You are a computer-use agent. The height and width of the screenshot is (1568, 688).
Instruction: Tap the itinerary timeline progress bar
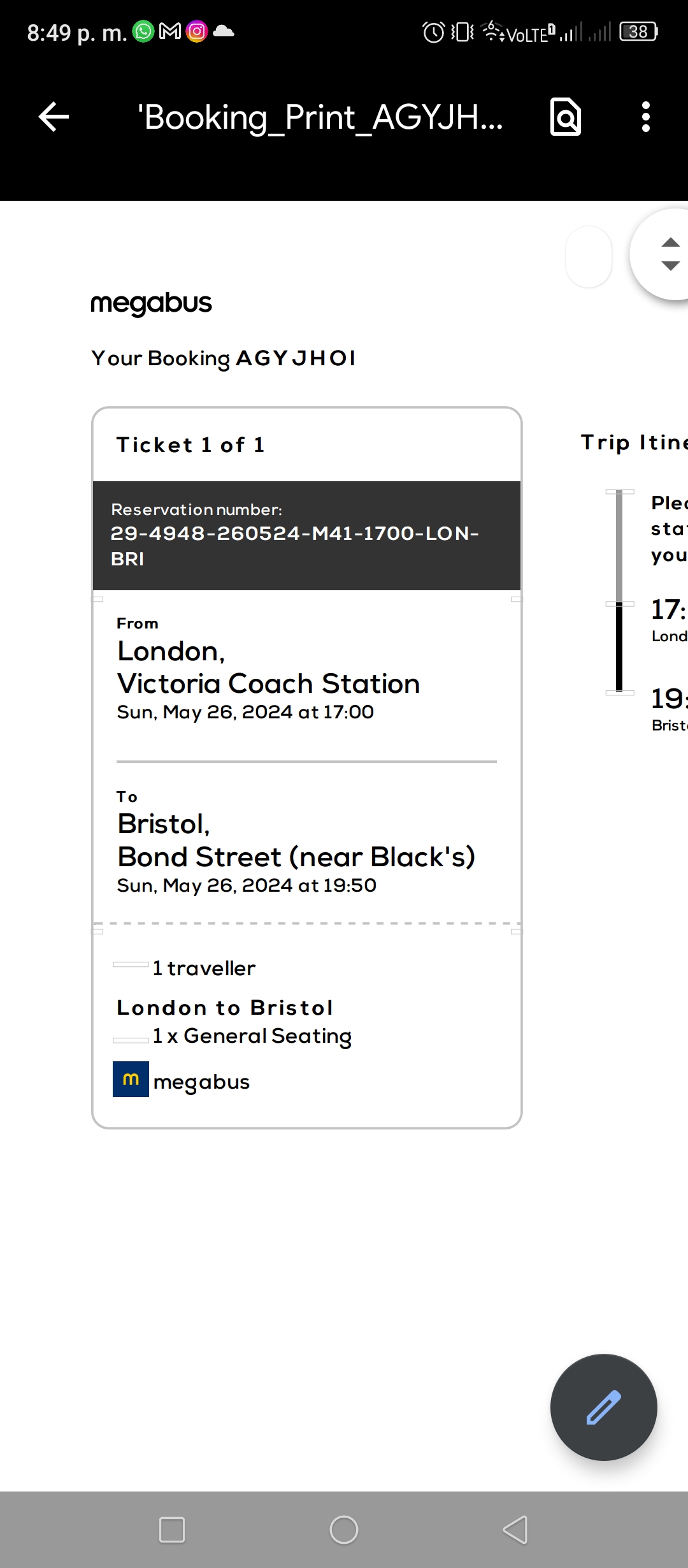pos(619,592)
